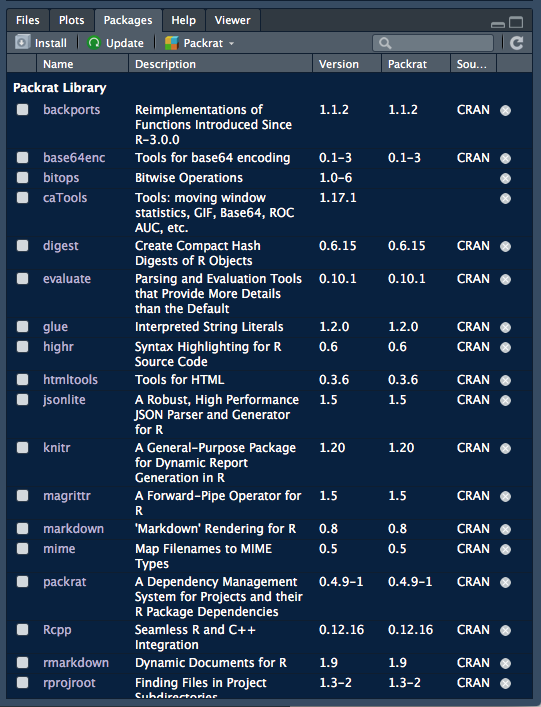The image size is (541, 707).
Task: Check the evaluate package checkbox
Action: pos(23,279)
